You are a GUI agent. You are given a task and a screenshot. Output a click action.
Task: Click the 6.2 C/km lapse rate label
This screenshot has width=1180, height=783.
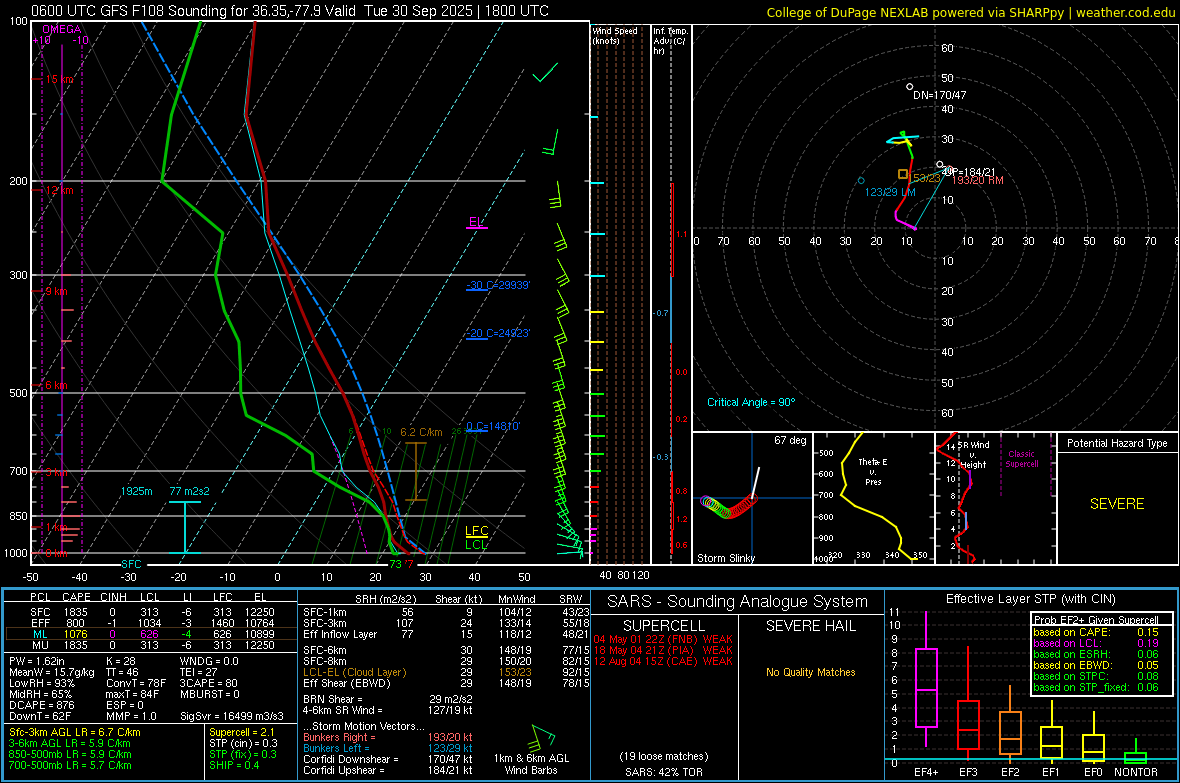point(421,432)
